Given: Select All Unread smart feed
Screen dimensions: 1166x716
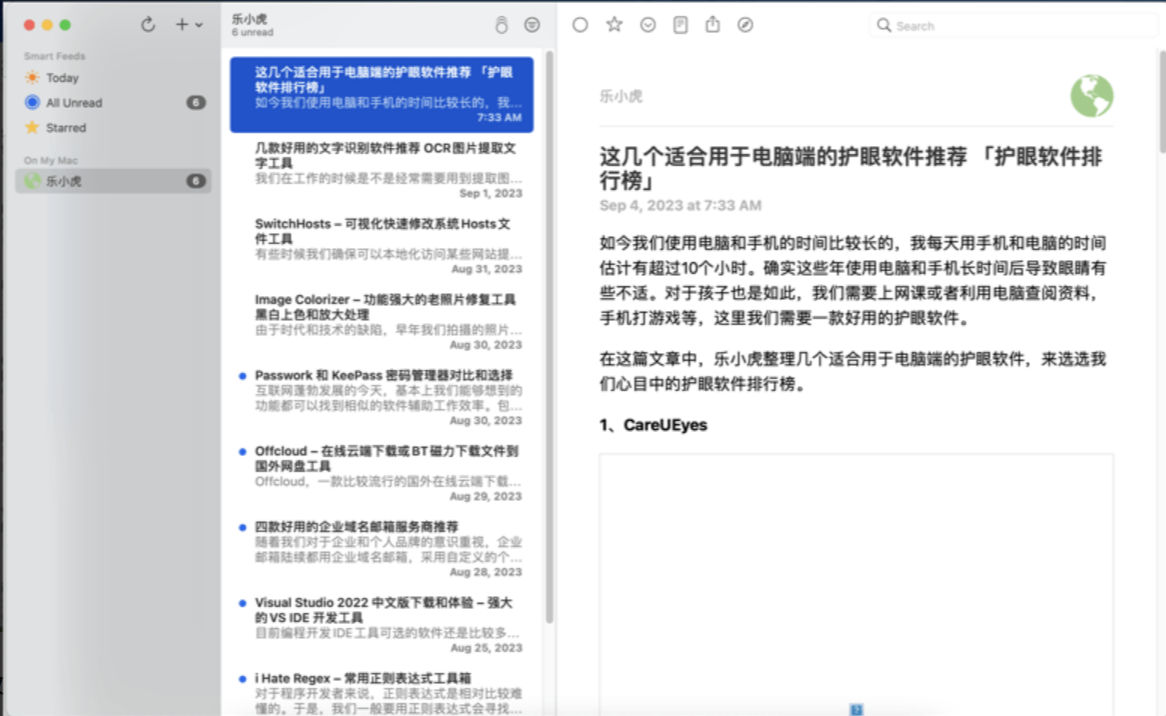Looking at the screenshot, I should click(74, 103).
